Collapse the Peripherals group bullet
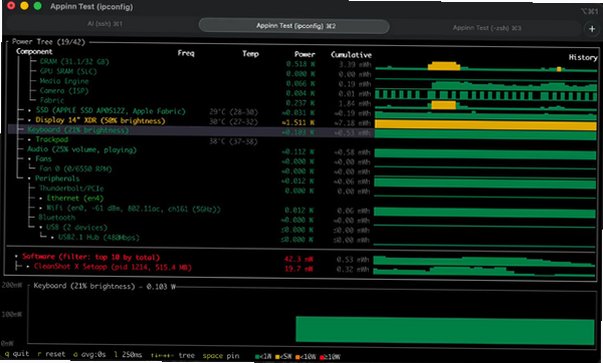603x363 pixels. [29, 179]
